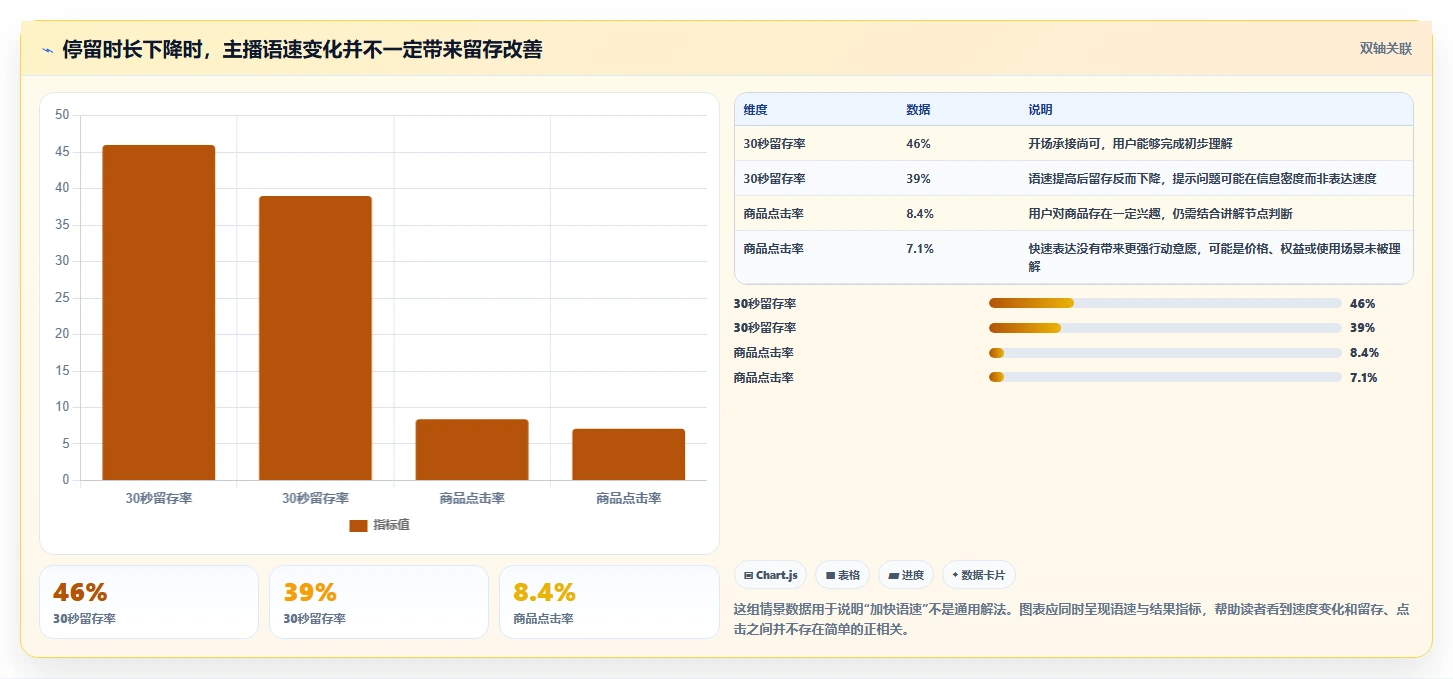Open the 46% 30秒留存率 data card
Viewport: 1453px width, 679px height.
(x=148, y=602)
